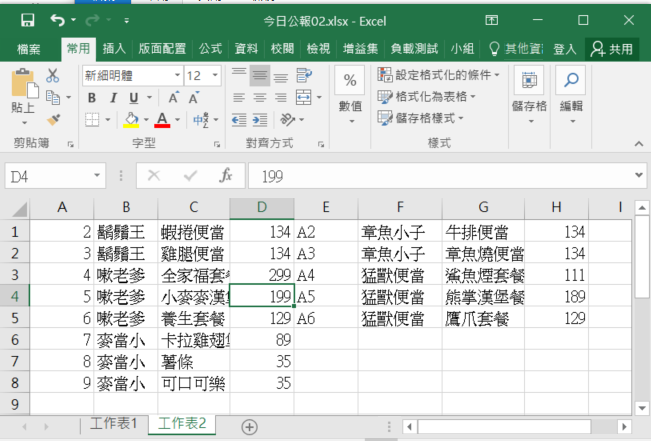Align text right

(281, 98)
